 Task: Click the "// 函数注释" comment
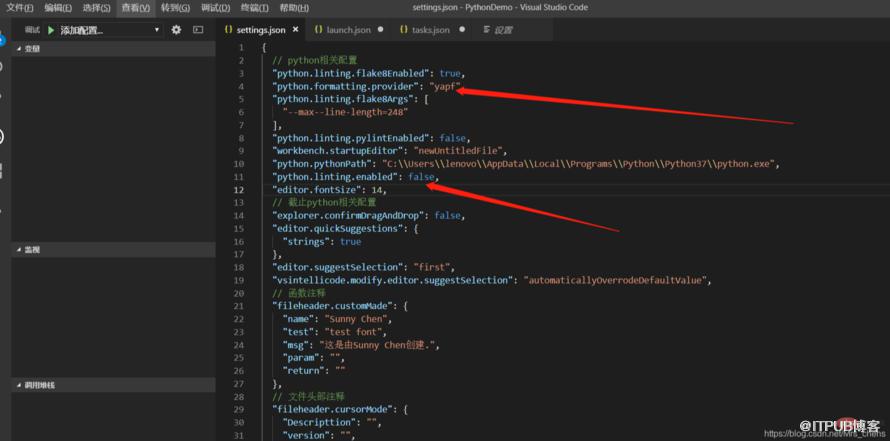pyautogui.click(x=299, y=293)
